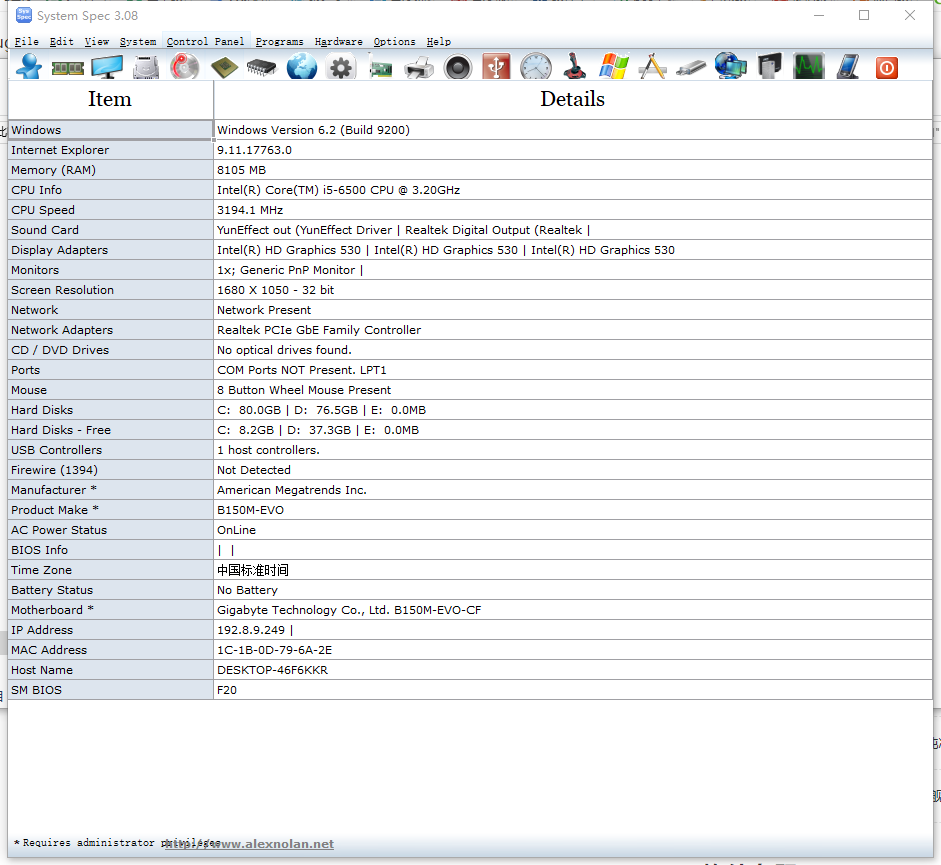This screenshot has width=941, height=865.
Task: Open the Windows flag logo icon
Action: pyautogui.click(x=613, y=67)
